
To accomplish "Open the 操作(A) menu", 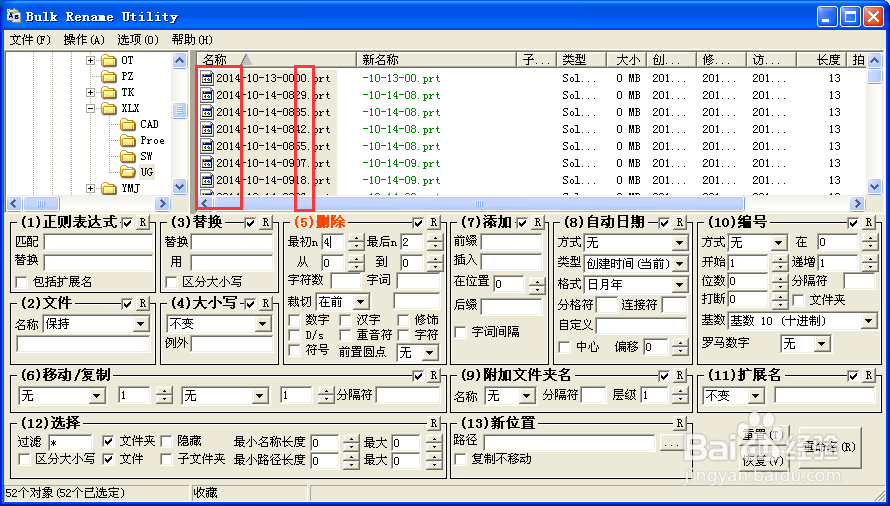I will click(x=85, y=40).
